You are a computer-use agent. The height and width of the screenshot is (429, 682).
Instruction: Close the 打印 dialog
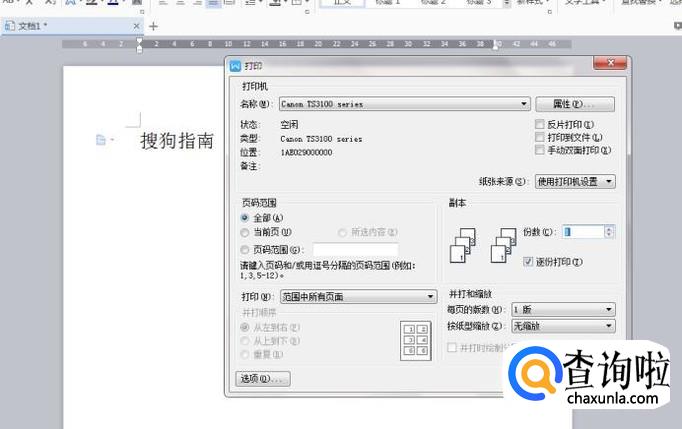[x=610, y=63]
